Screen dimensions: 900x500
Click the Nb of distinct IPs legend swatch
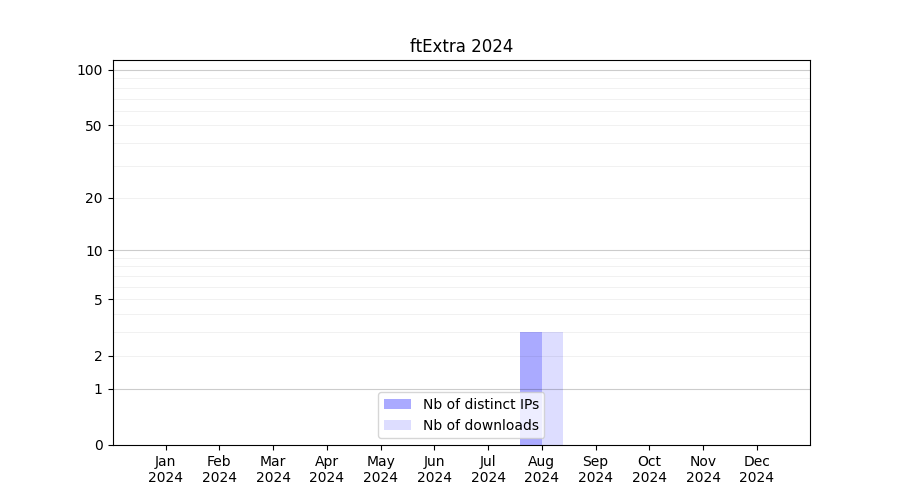(x=397, y=404)
